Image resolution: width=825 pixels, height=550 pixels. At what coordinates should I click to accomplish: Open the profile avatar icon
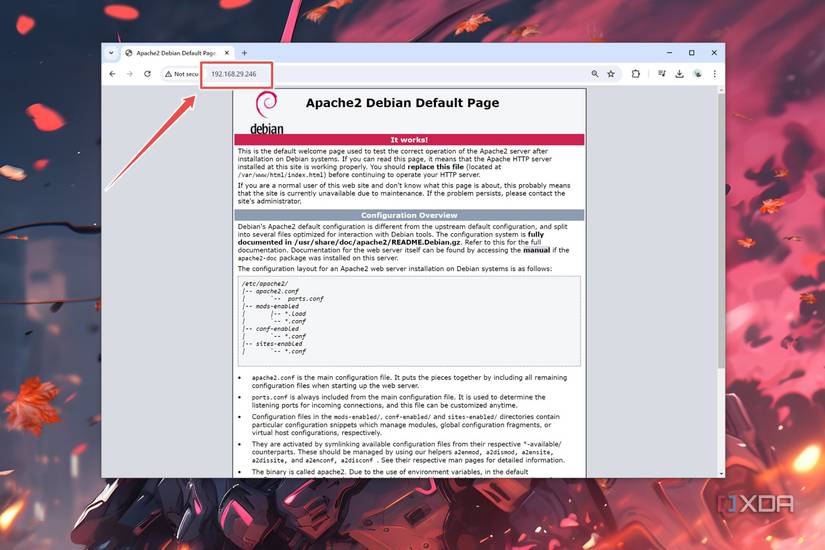click(x=697, y=74)
